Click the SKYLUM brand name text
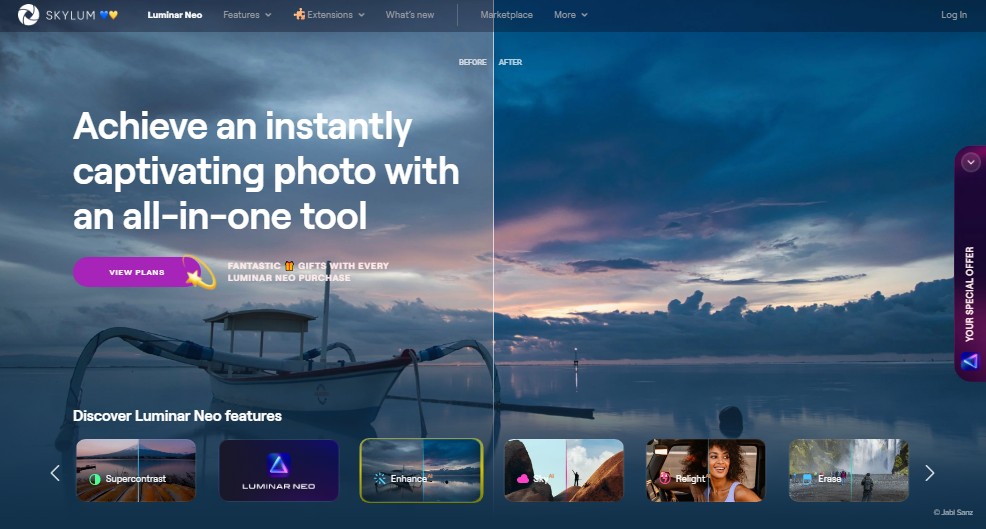The height and width of the screenshot is (529, 986). (x=70, y=14)
